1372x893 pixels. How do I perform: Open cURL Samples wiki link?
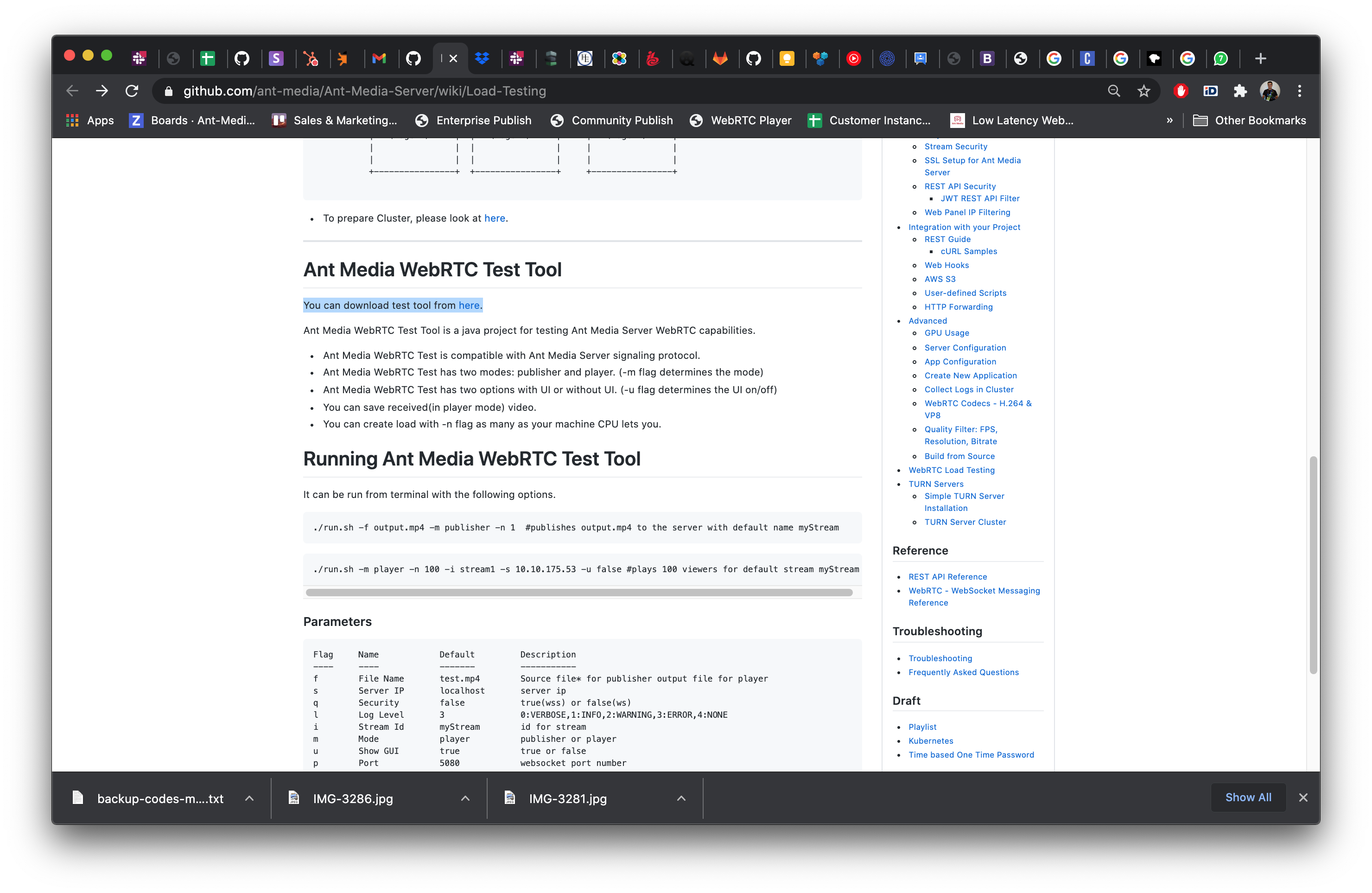coord(969,251)
